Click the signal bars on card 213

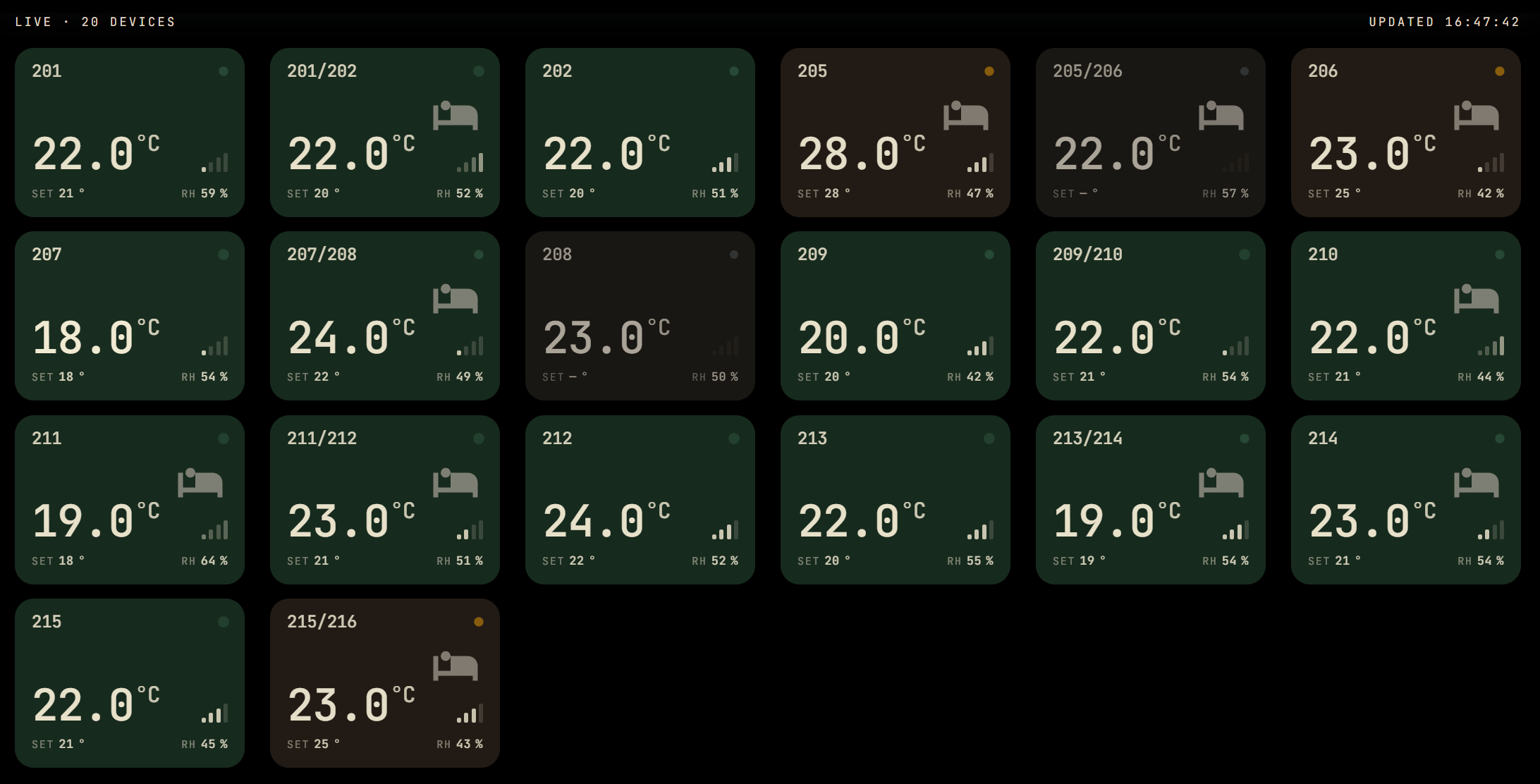click(980, 530)
